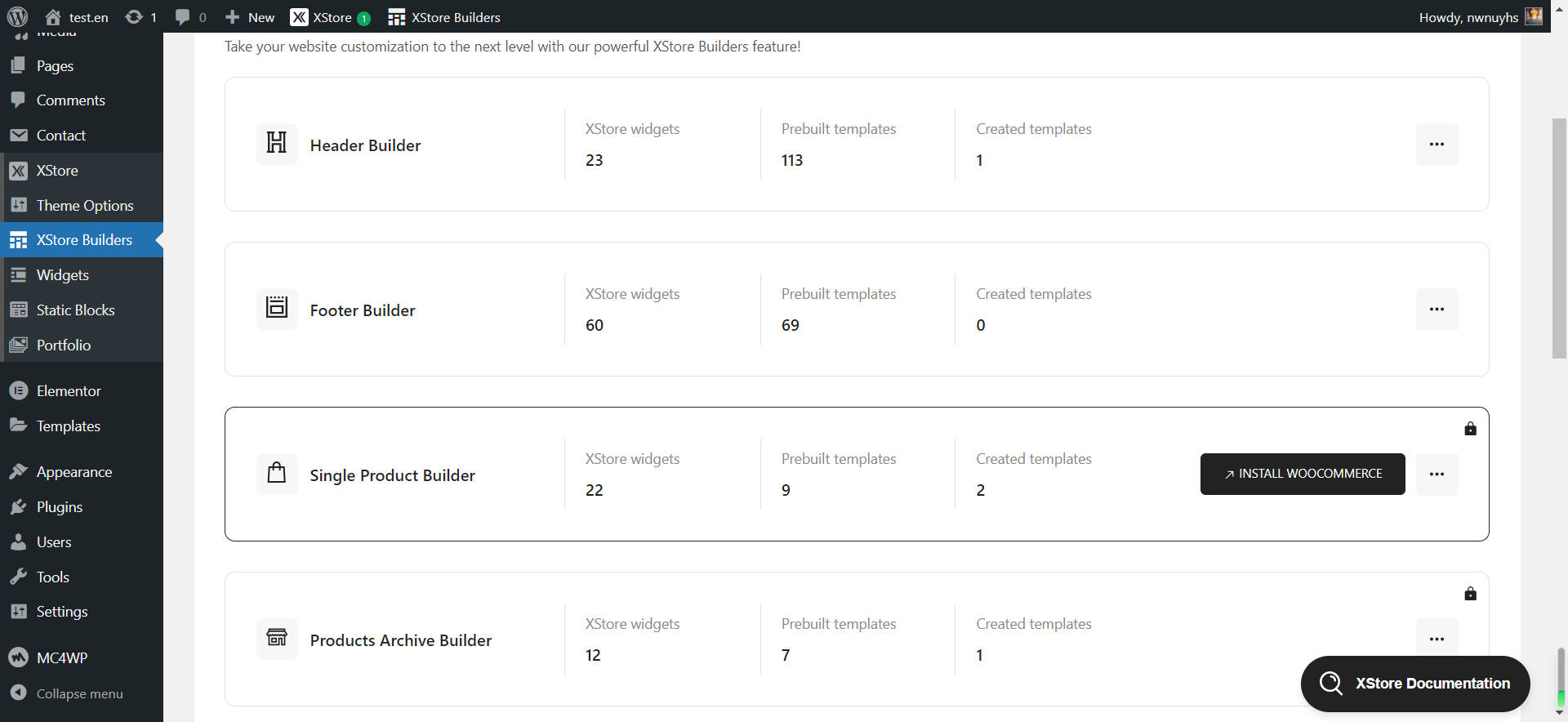The width and height of the screenshot is (1568, 722).
Task: Click the Footer Builder icon
Action: [277, 309]
